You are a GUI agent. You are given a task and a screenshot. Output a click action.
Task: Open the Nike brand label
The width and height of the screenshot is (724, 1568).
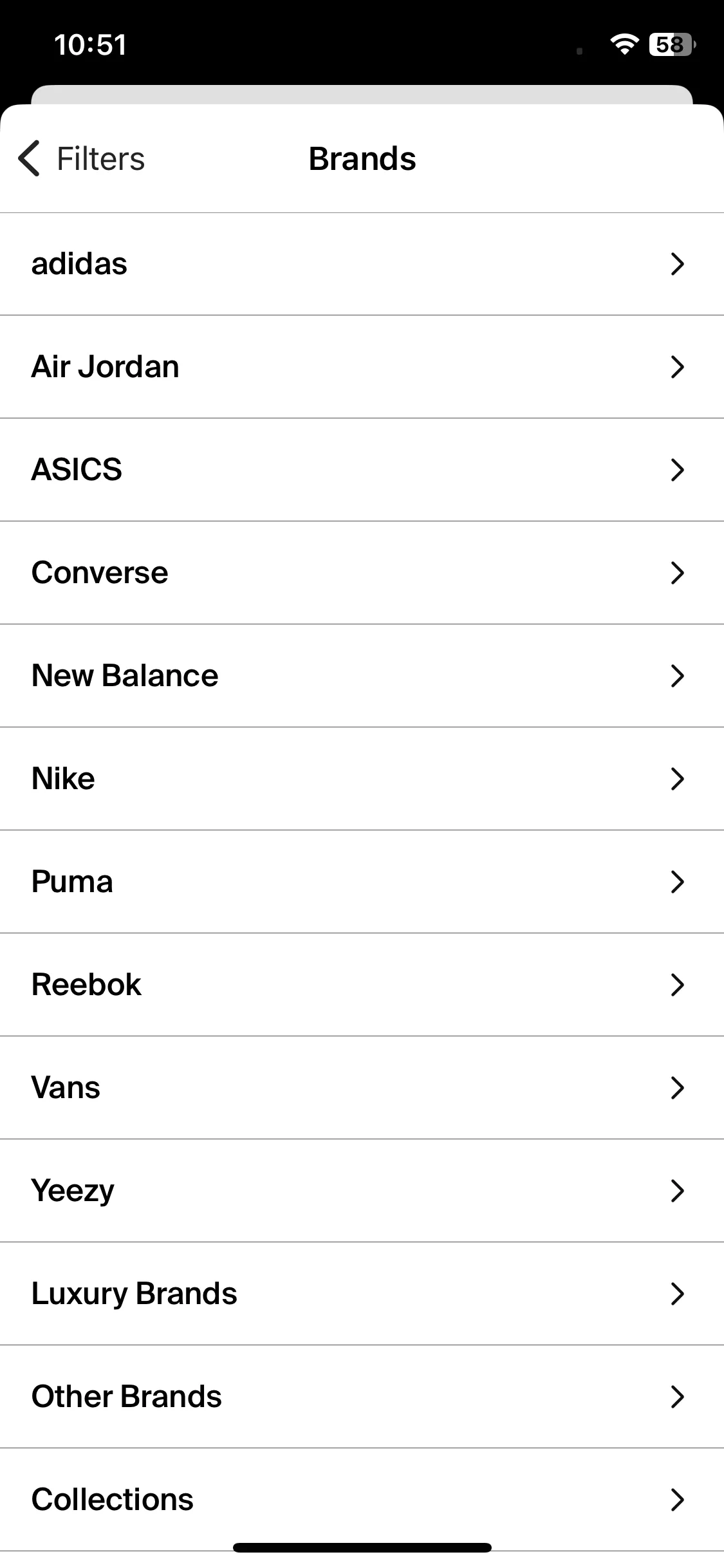tap(63, 779)
